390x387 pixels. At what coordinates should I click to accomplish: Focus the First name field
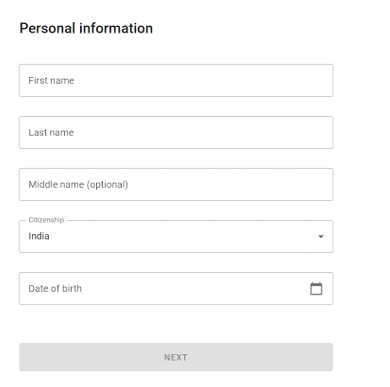point(176,81)
